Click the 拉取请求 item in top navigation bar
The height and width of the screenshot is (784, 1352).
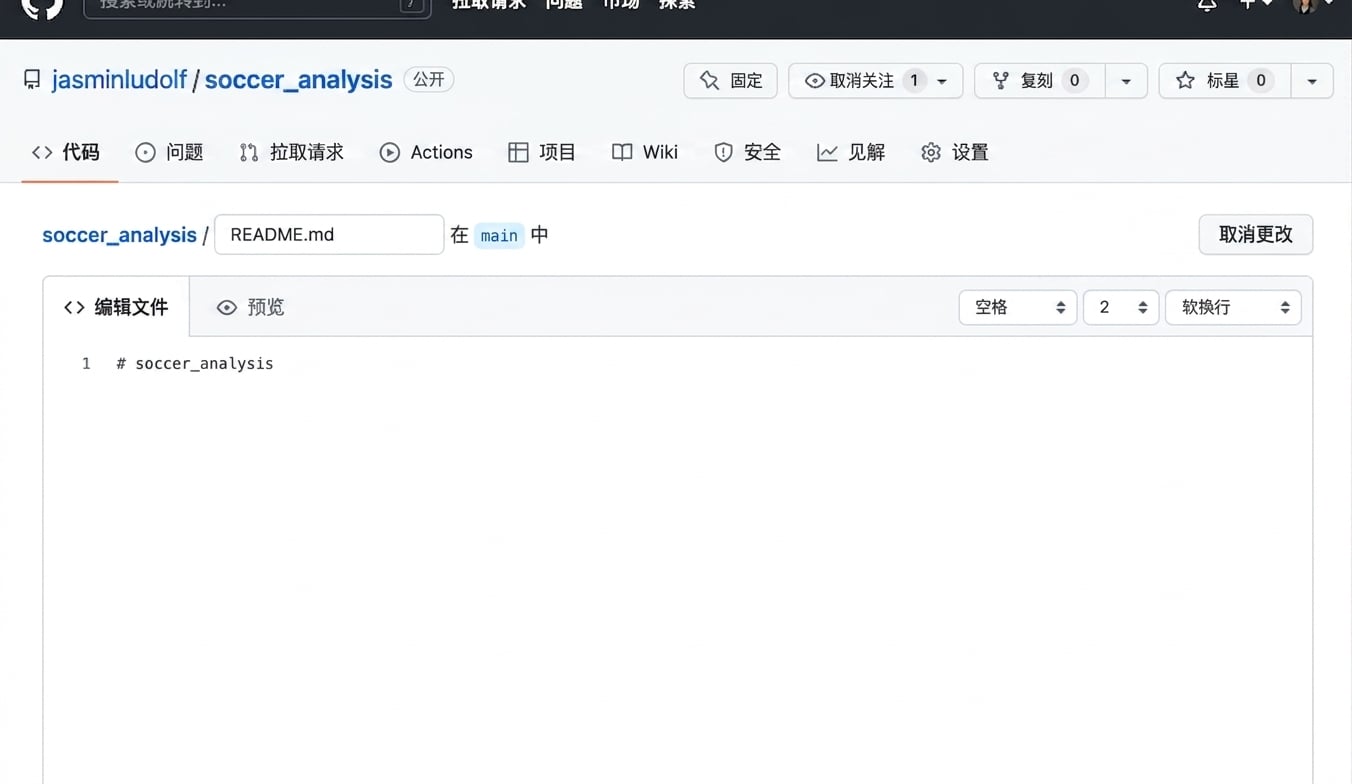coord(488,5)
